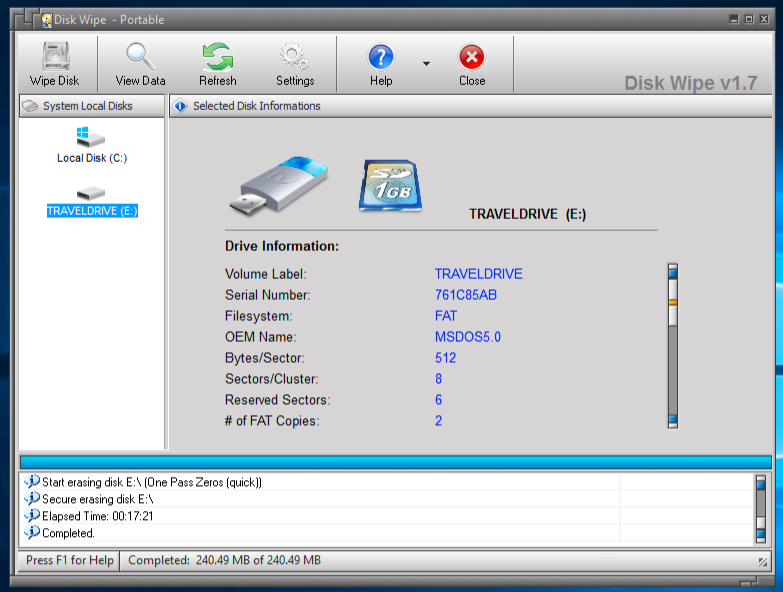Click the Selected Disk Informations header
The image size is (783, 592).
(256, 106)
